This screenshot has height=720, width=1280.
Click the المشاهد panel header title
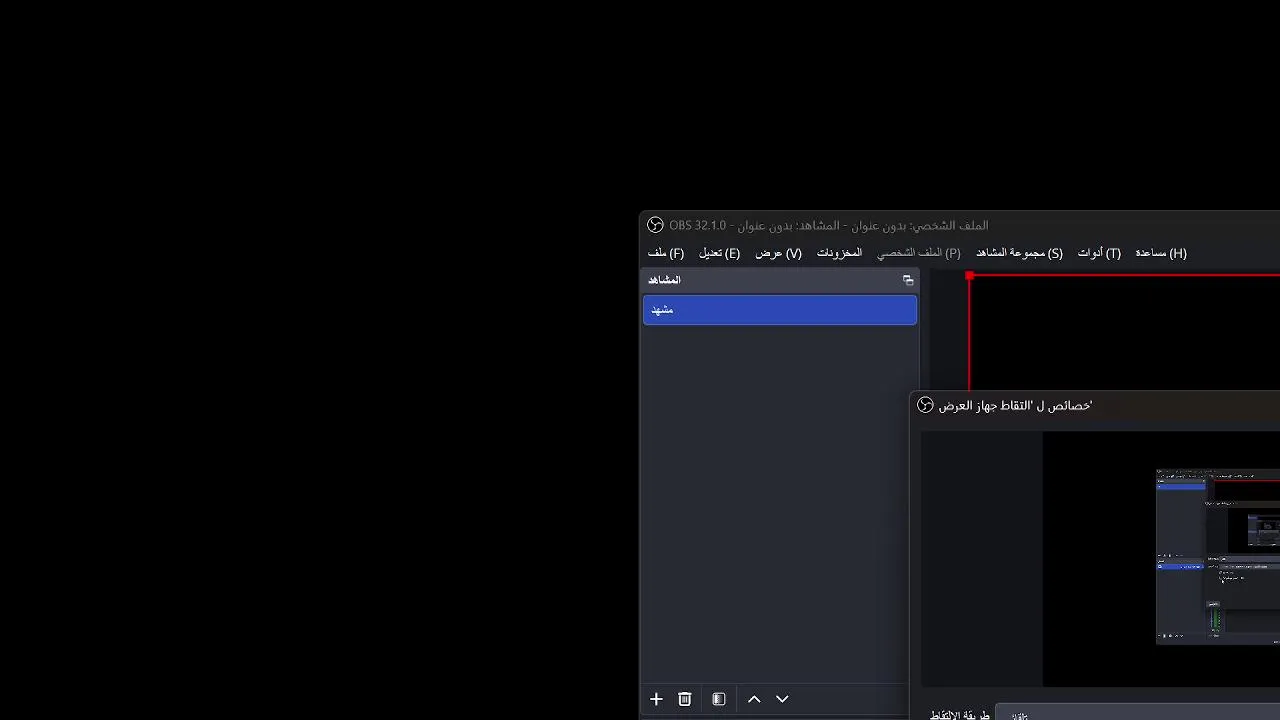click(x=664, y=280)
